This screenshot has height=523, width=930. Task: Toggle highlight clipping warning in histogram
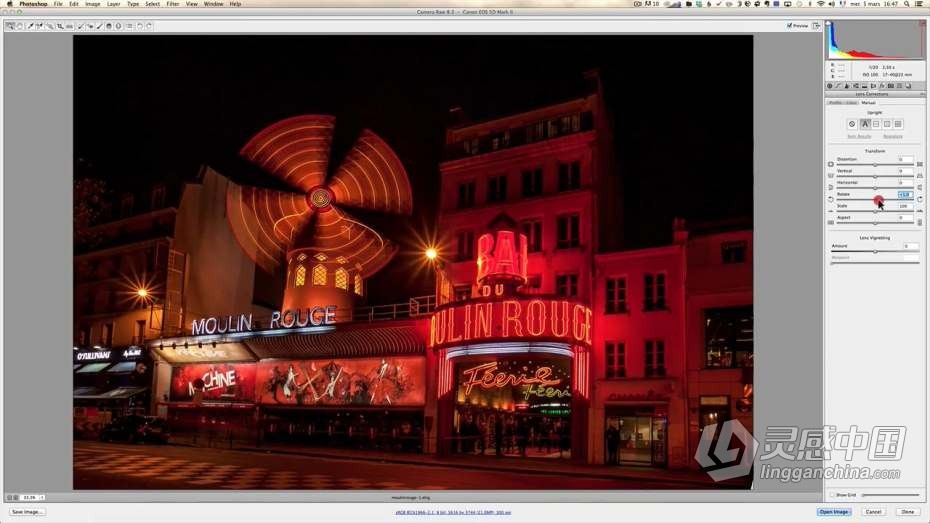(922, 24)
